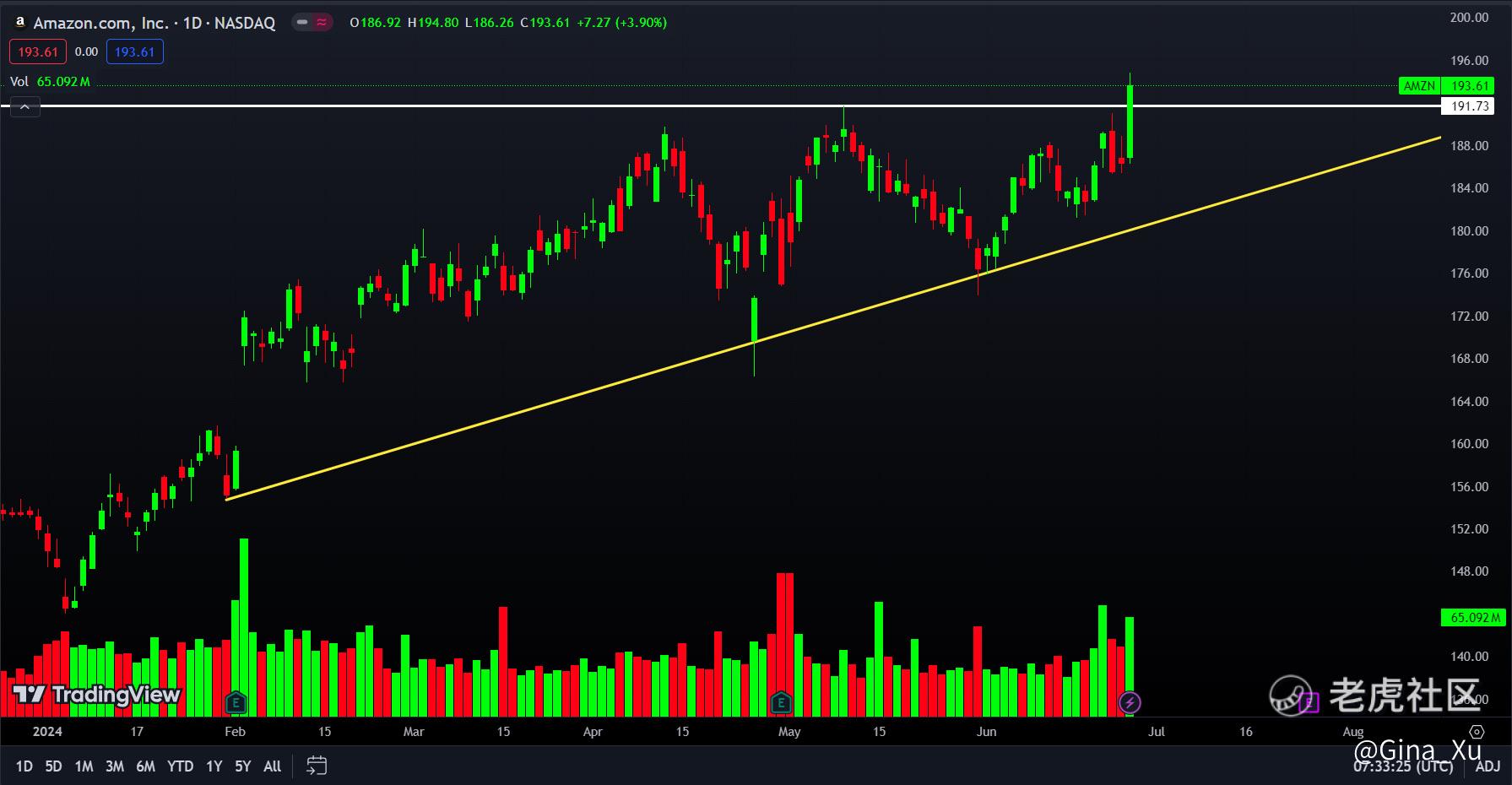Click the +7.27 (+3.90%) change value
This screenshot has width=1512, height=785.
click(622, 23)
